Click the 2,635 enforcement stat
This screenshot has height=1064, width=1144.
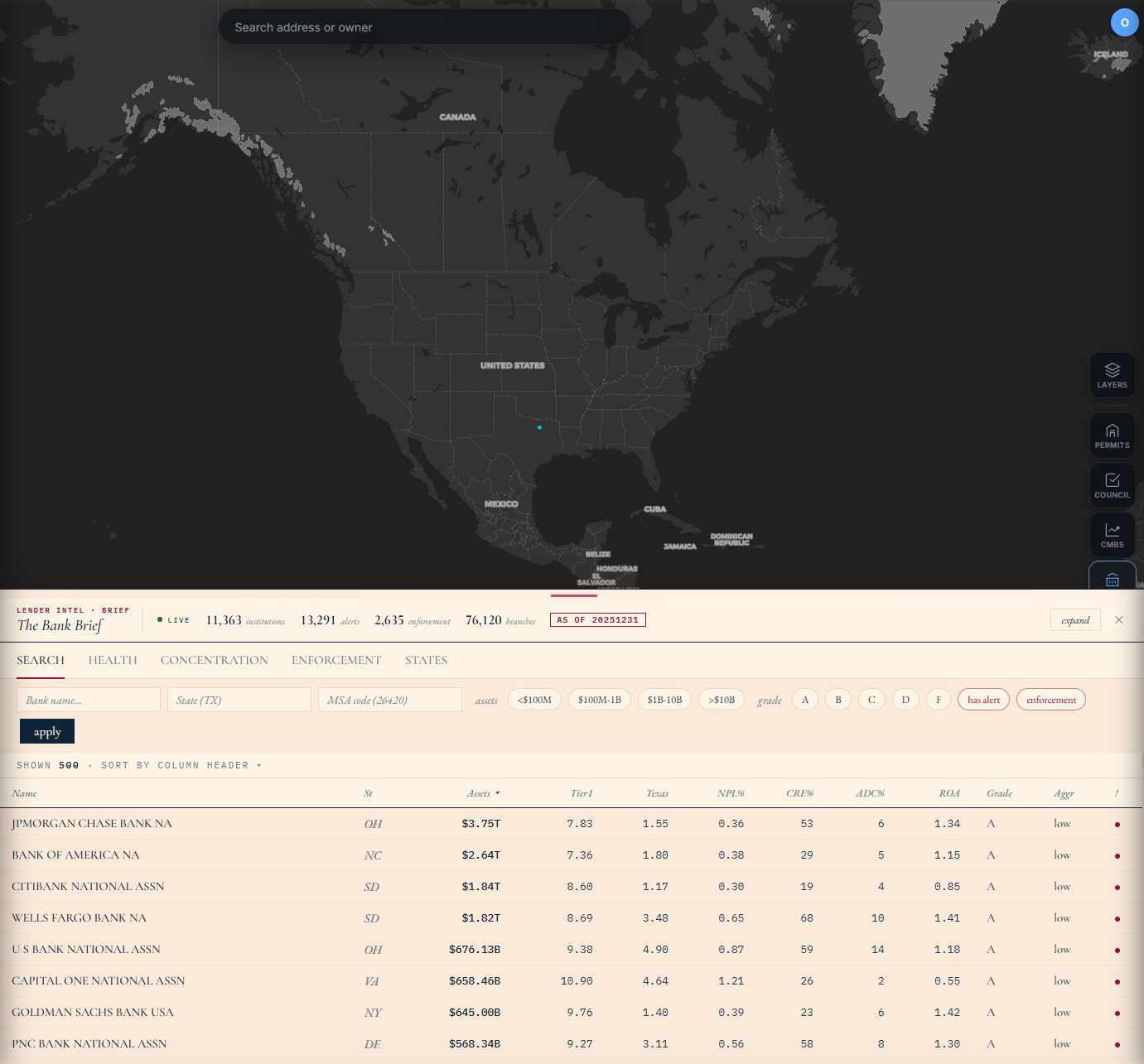click(x=413, y=620)
